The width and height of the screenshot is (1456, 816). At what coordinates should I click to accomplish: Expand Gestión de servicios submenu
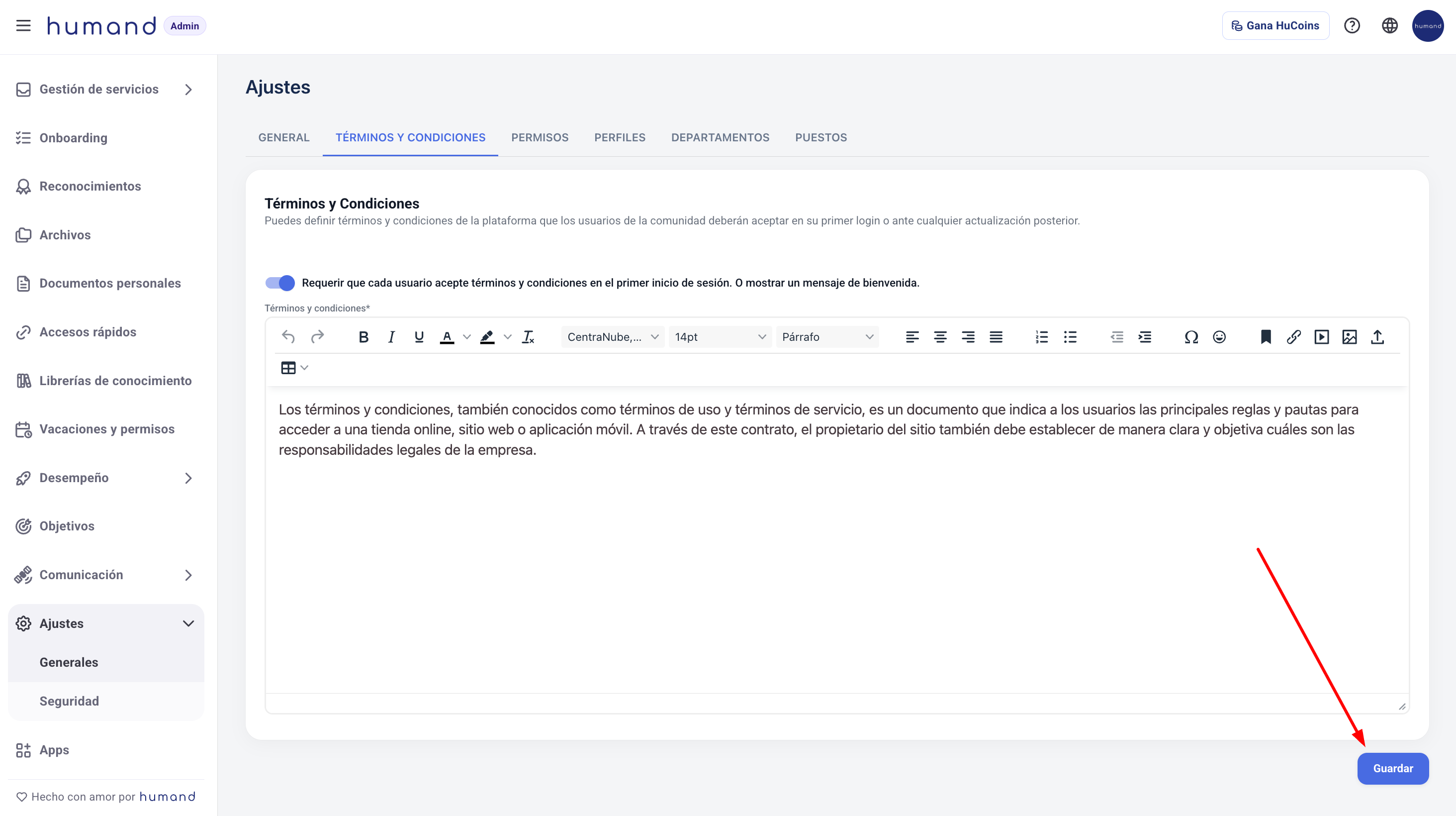pos(188,90)
